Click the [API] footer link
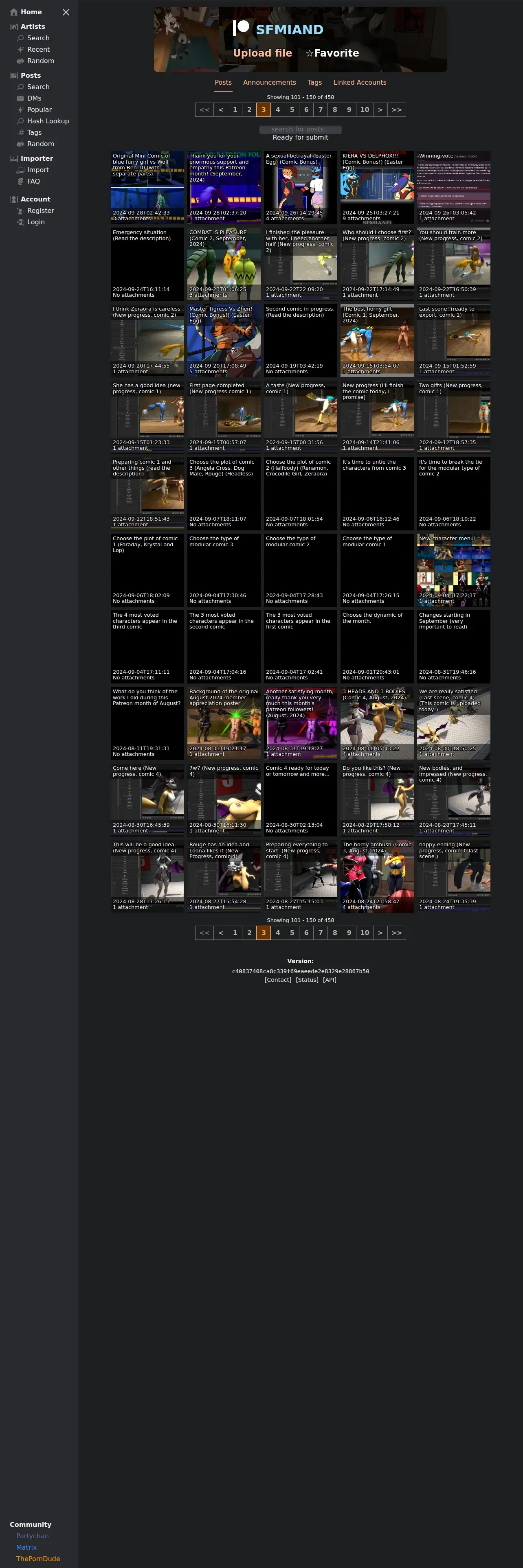Viewport: 523px width, 1568px height. click(330, 980)
